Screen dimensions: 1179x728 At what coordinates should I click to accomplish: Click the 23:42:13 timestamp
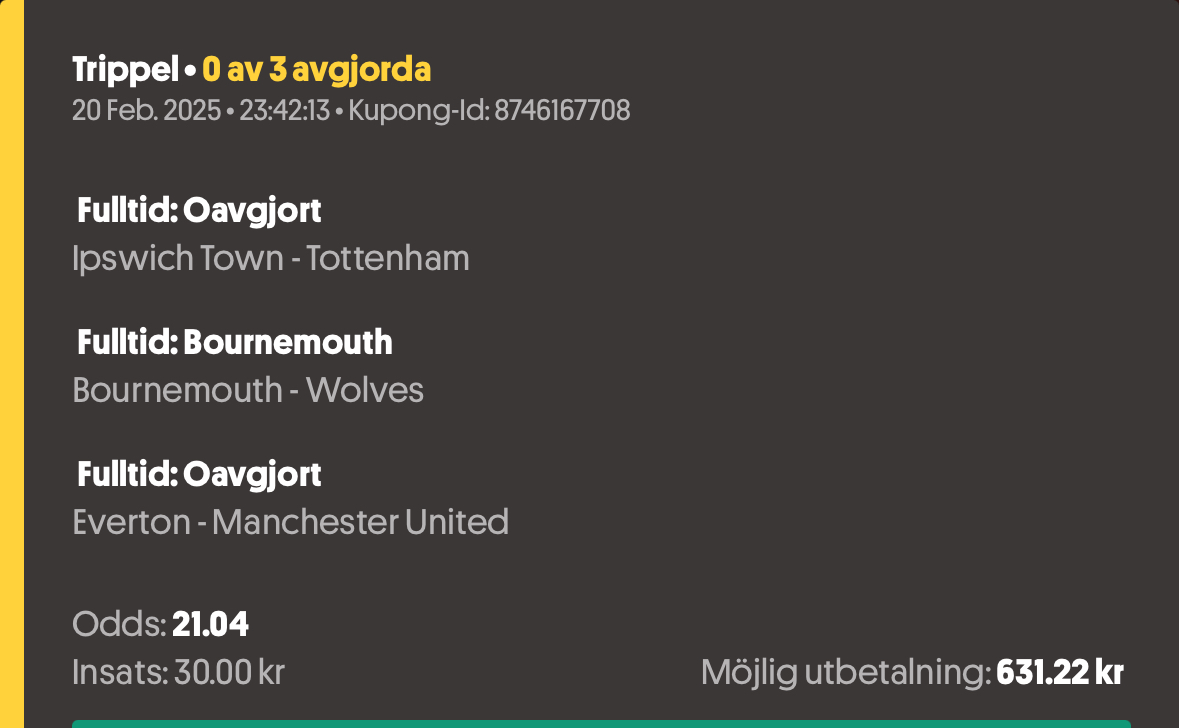click(x=284, y=111)
